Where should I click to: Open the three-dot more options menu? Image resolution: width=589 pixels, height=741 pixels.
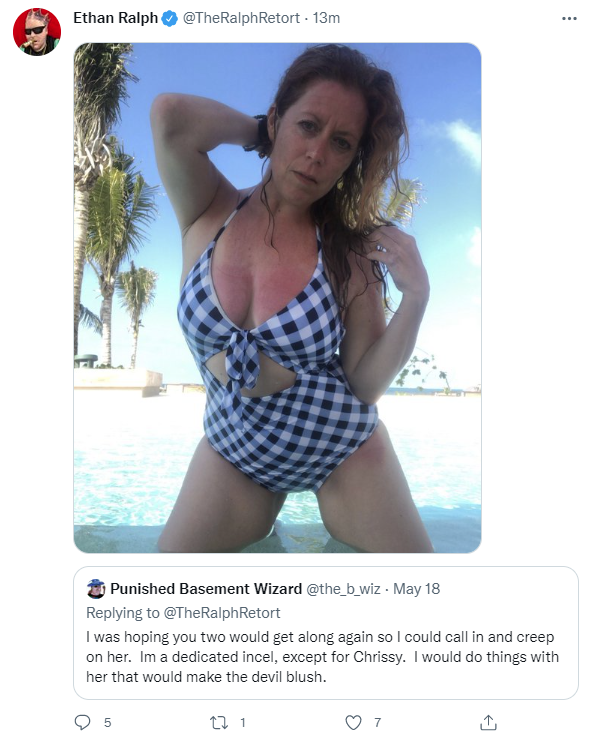point(569,18)
